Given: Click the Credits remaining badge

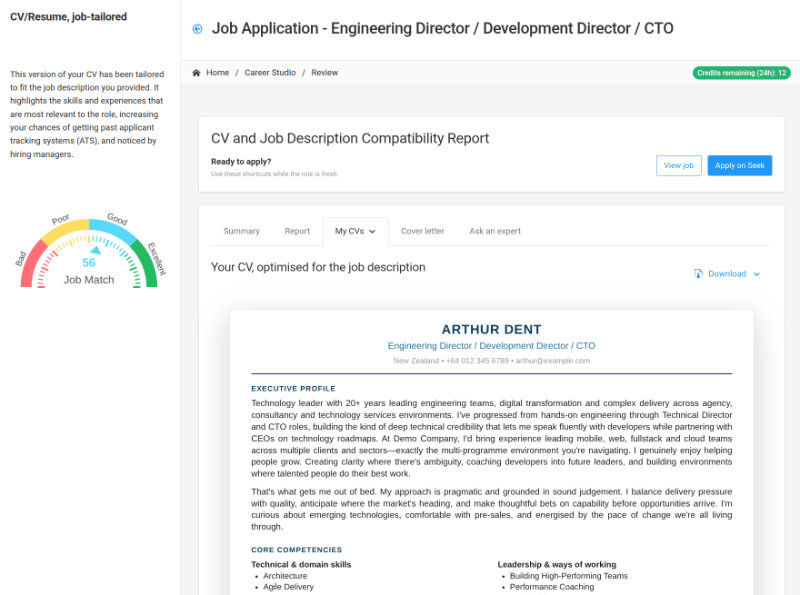Looking at the screenshot, I should pyautogui.click(x=741, y=73).
